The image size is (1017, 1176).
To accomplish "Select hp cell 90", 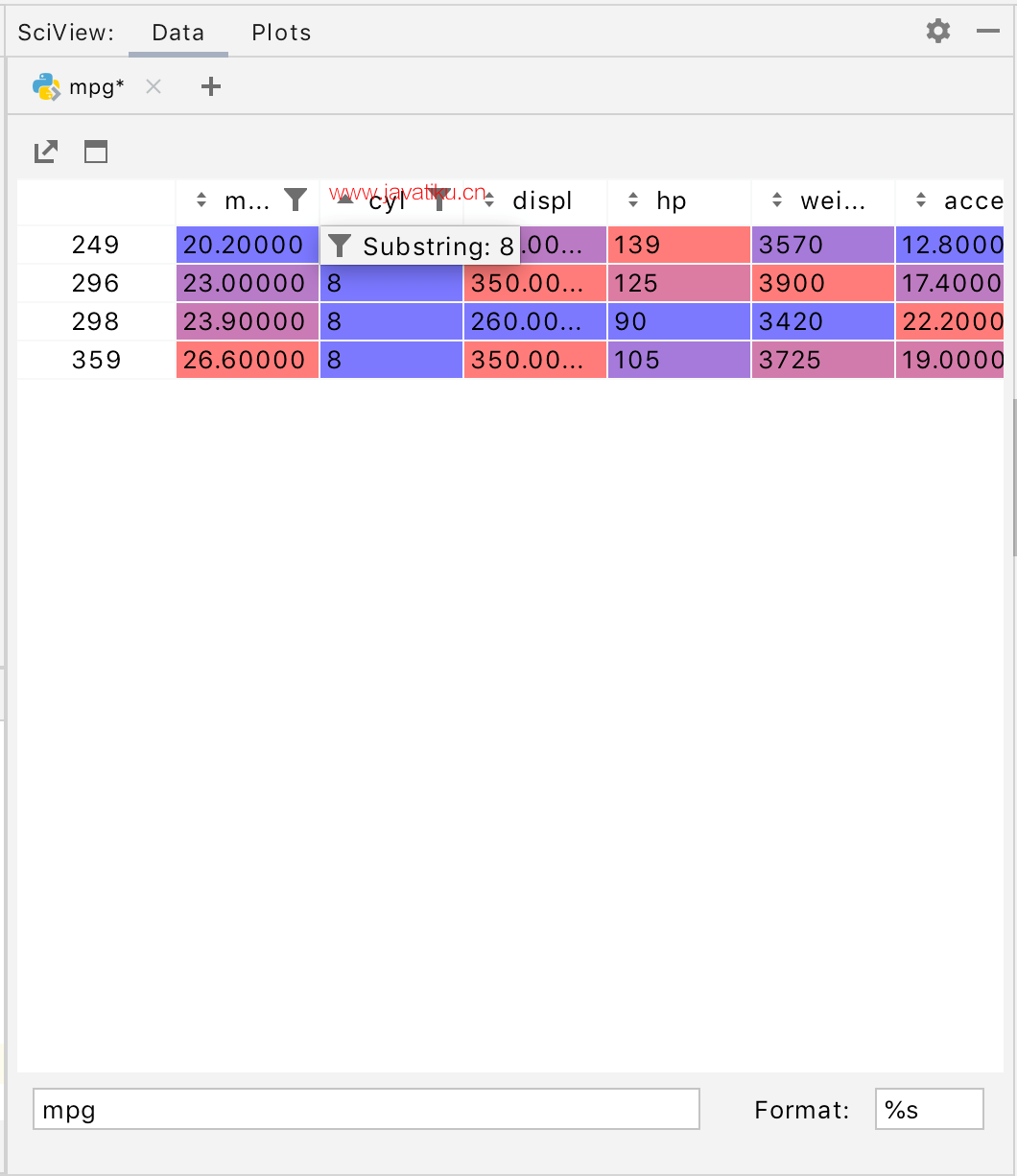I will tap(679, 321).
